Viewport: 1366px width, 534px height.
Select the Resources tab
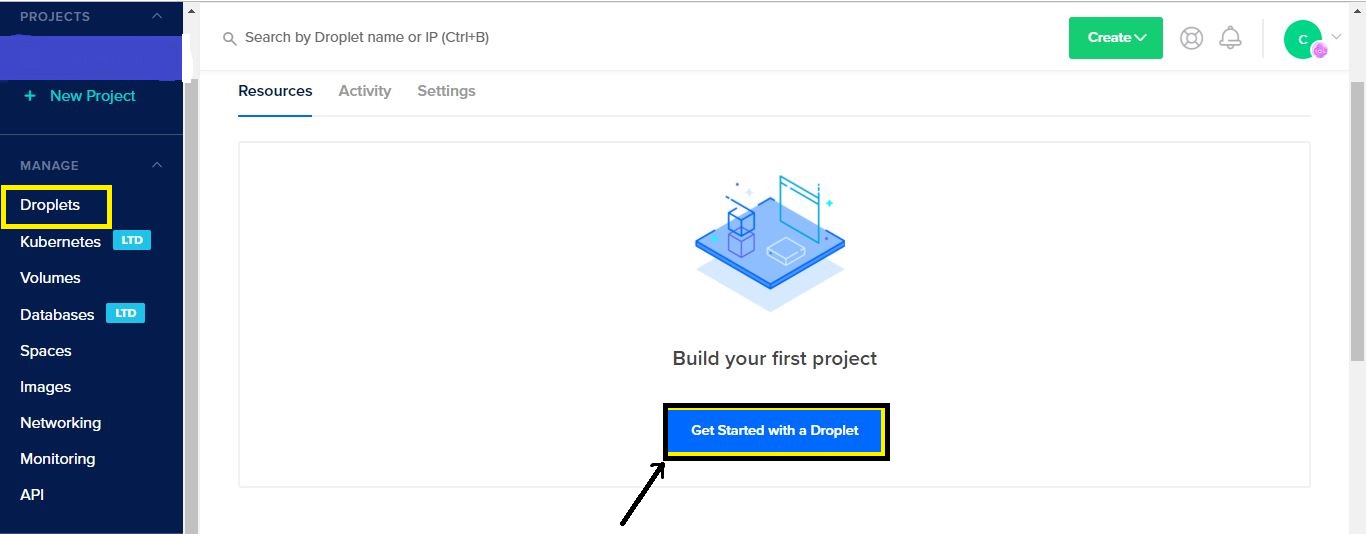pos(275,91)
